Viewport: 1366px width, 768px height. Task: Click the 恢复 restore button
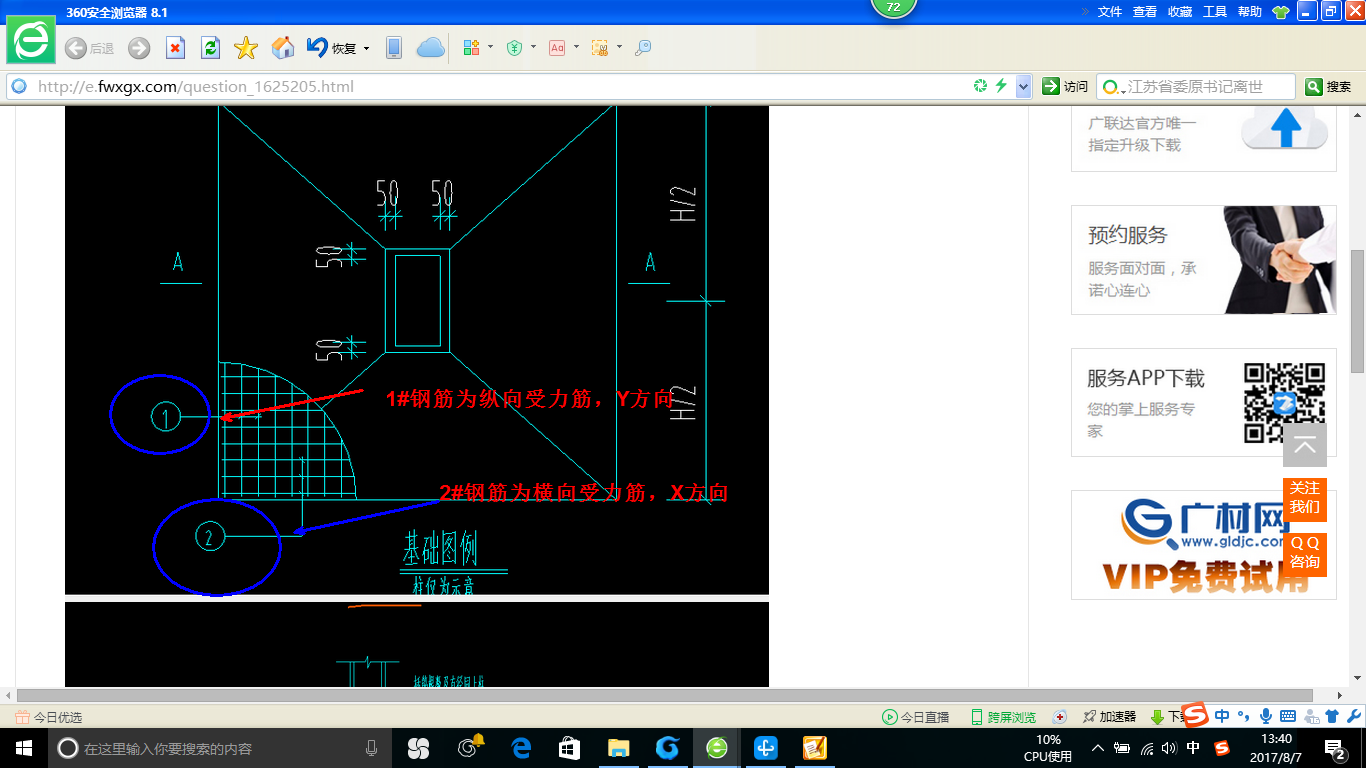pos(332,48)
